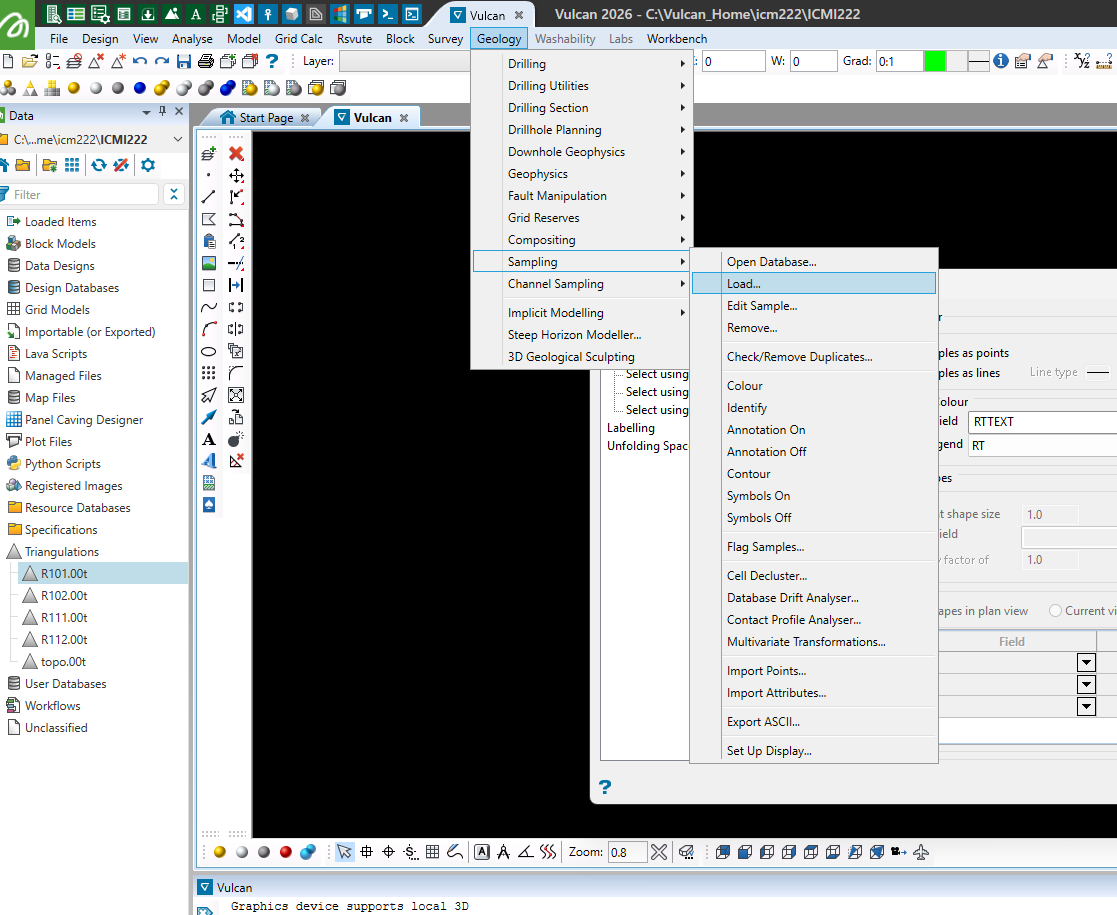Select the Current view radio button
The height and width of the screenshot is (915, 1117).
(x=1056, y=611)
